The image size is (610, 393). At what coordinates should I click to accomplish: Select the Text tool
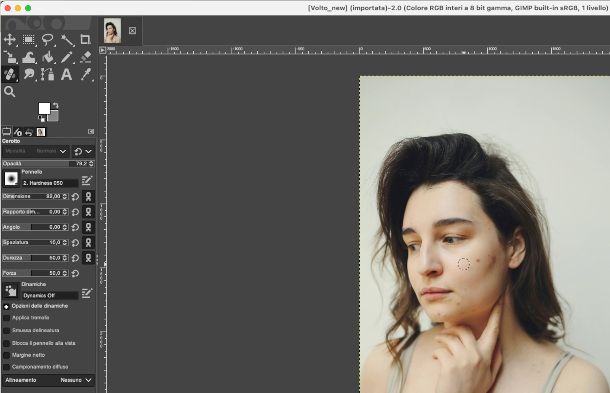[x=67, y=74]
